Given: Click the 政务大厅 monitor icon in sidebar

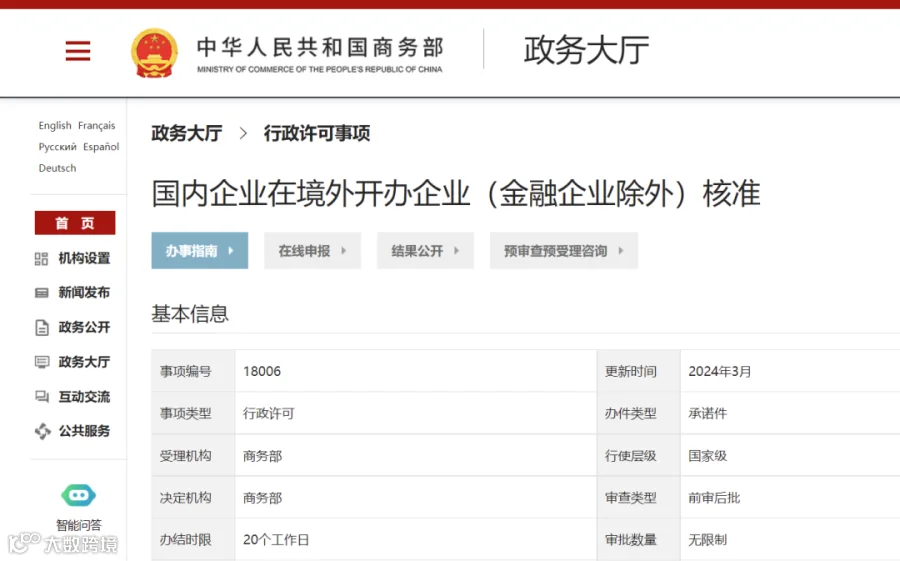Looking at the screenshot, I should [x=42, y=362].
